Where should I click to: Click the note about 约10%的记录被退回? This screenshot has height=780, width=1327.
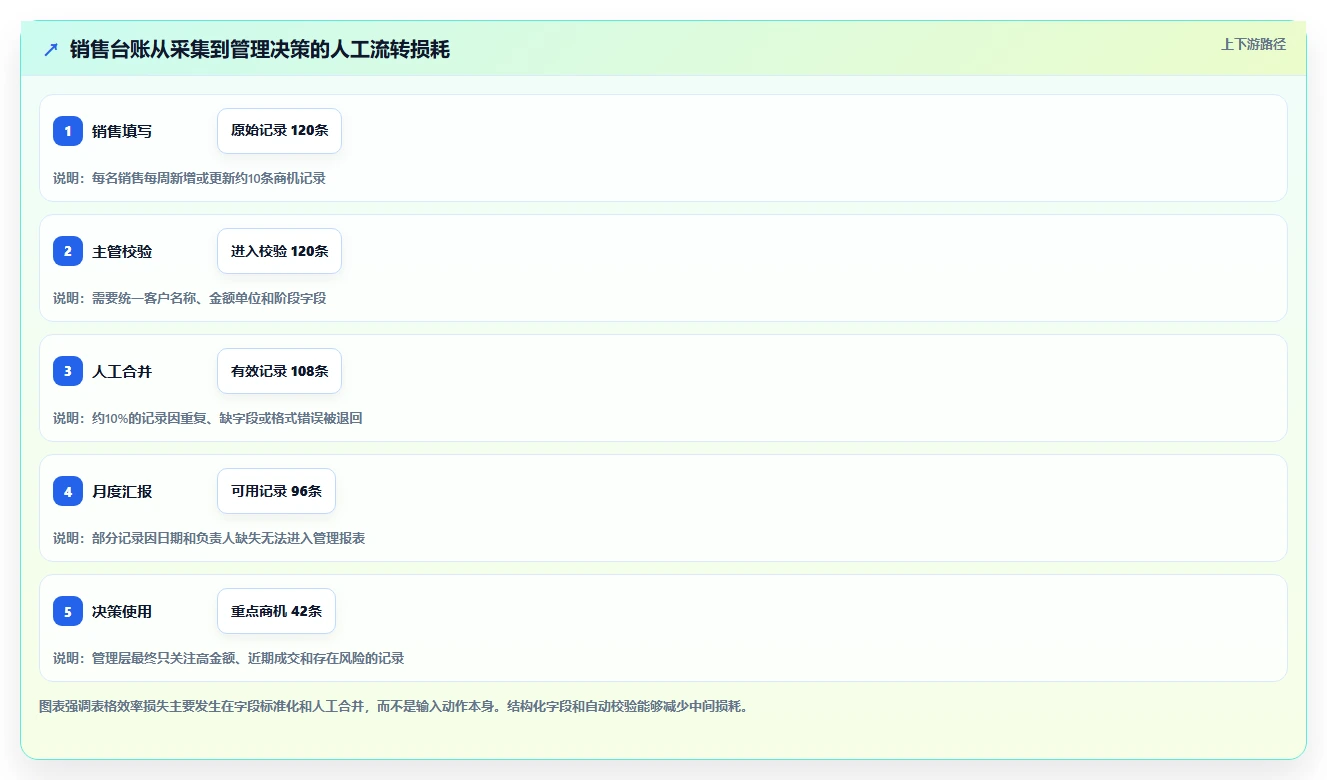pos(207,418)
